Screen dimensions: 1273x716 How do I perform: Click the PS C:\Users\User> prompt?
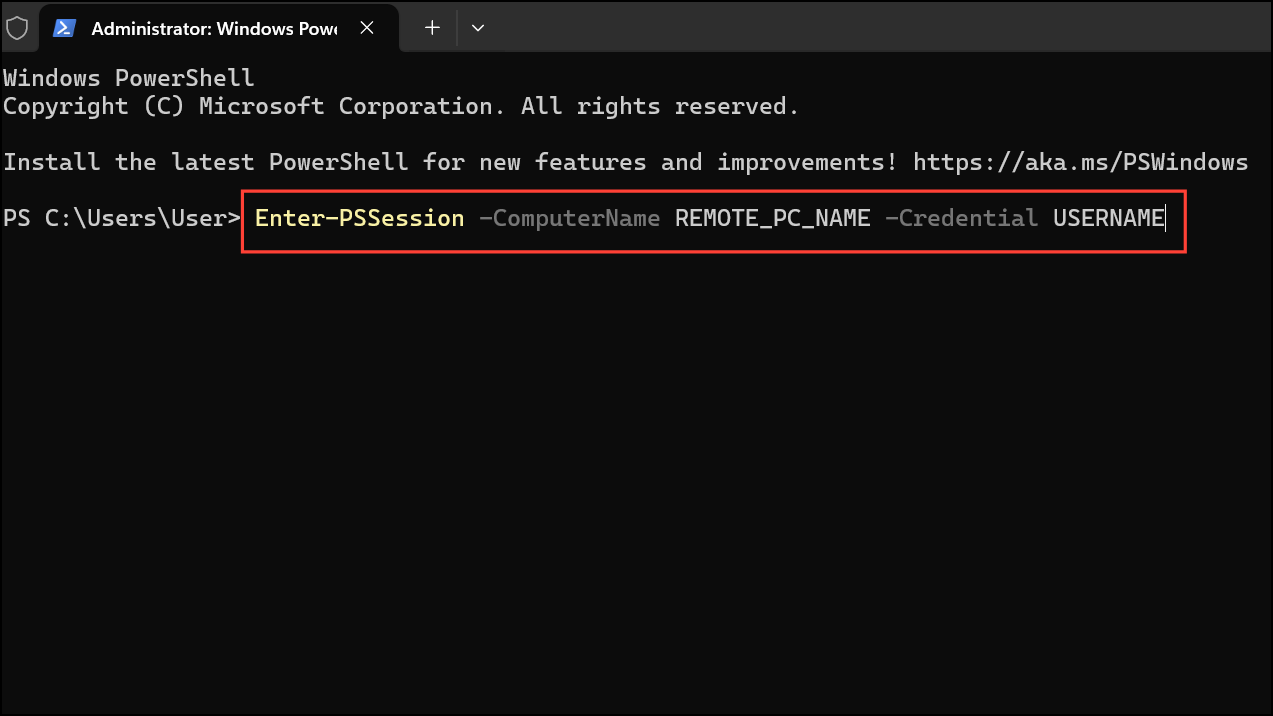[x=121, y=218]
